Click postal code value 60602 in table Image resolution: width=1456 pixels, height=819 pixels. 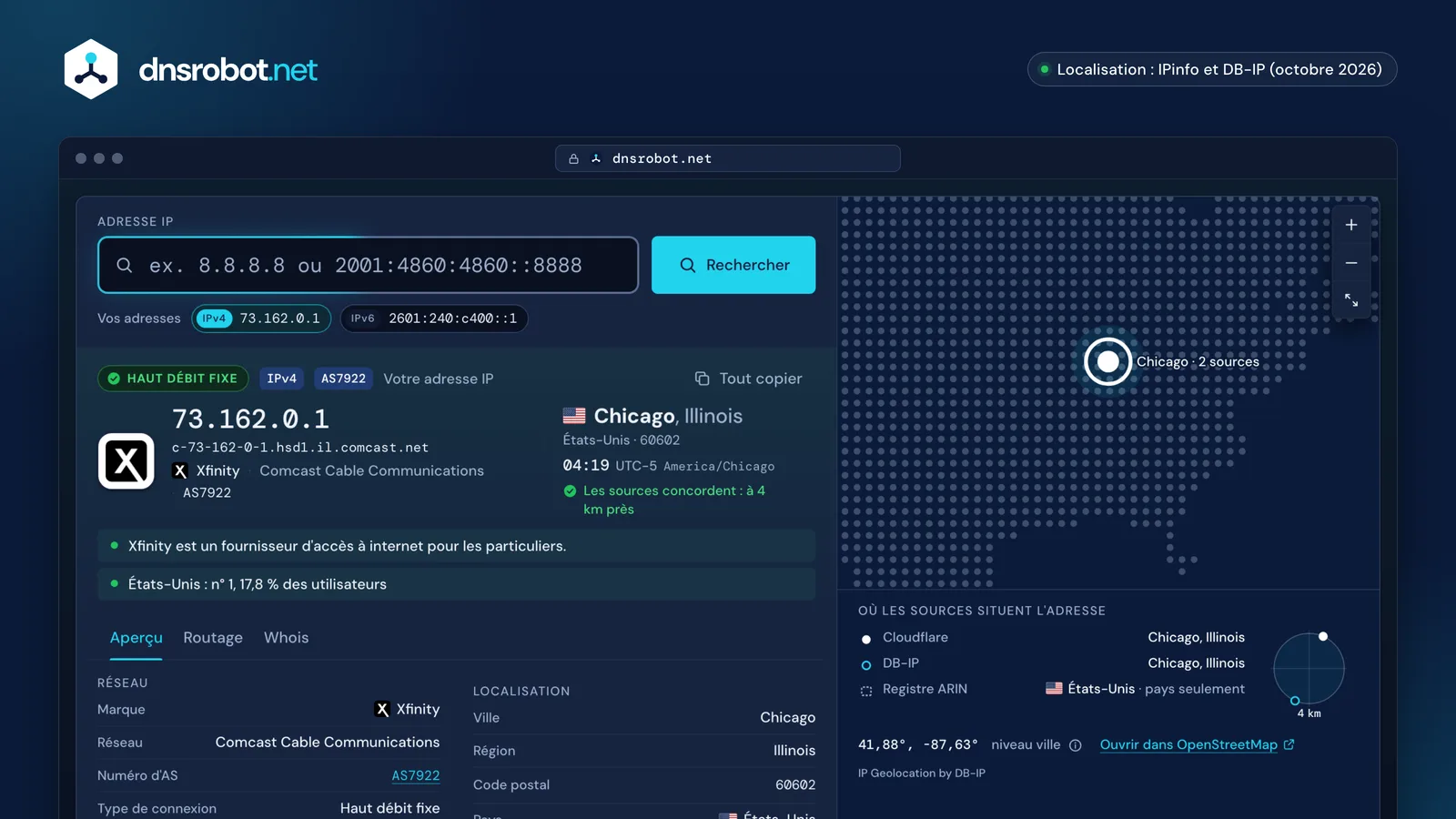pos(795,784)
